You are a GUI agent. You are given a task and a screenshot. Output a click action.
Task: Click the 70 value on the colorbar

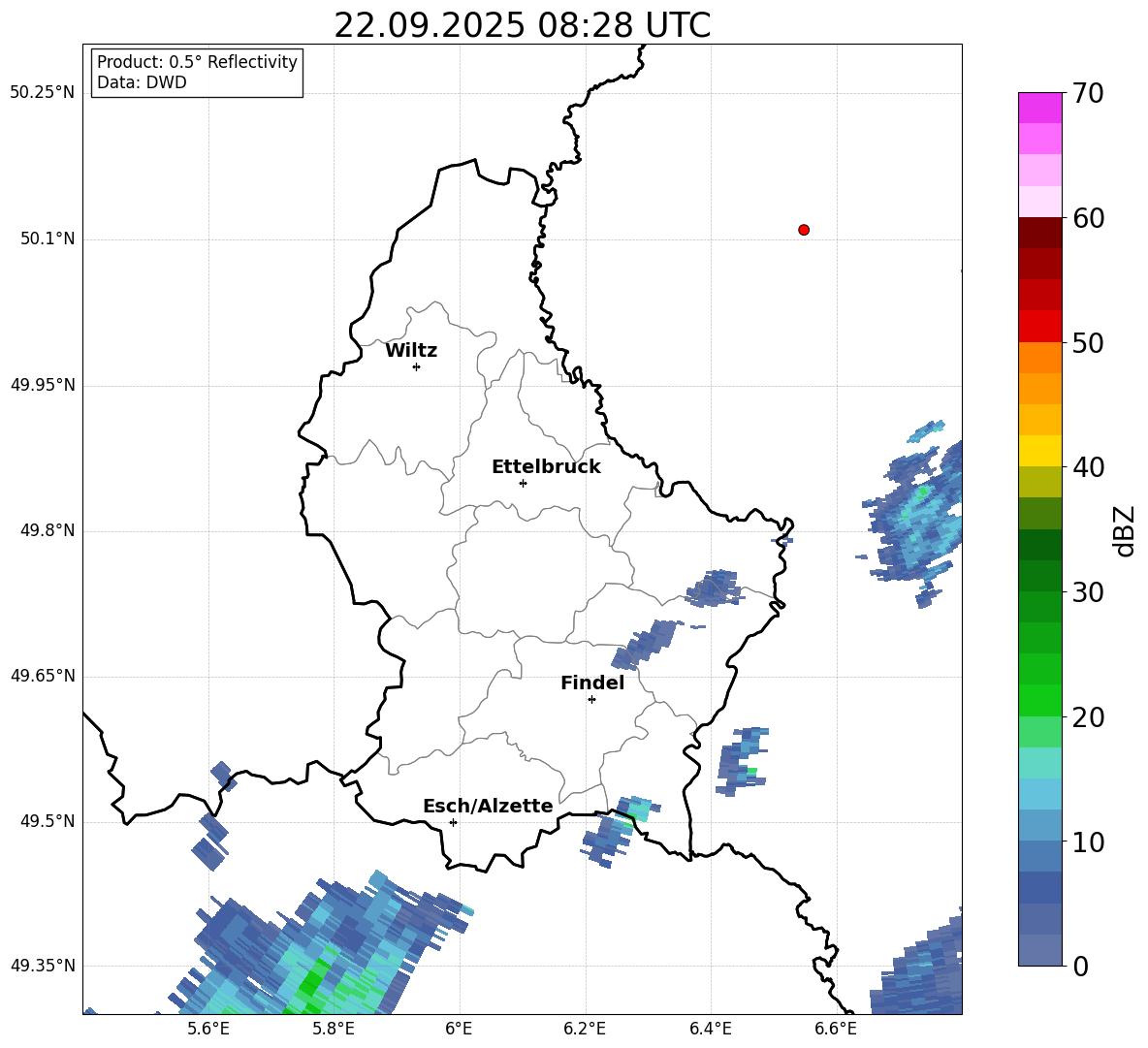pos(1088,94)
